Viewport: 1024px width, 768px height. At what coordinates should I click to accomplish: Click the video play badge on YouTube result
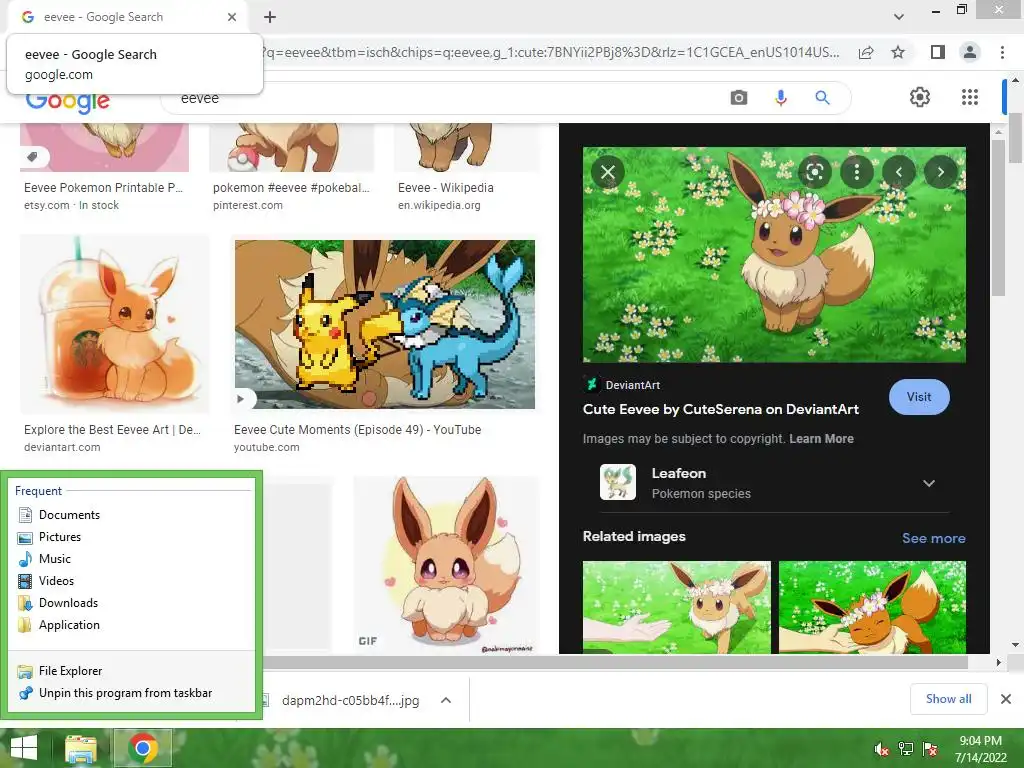[x=241, y=398]
